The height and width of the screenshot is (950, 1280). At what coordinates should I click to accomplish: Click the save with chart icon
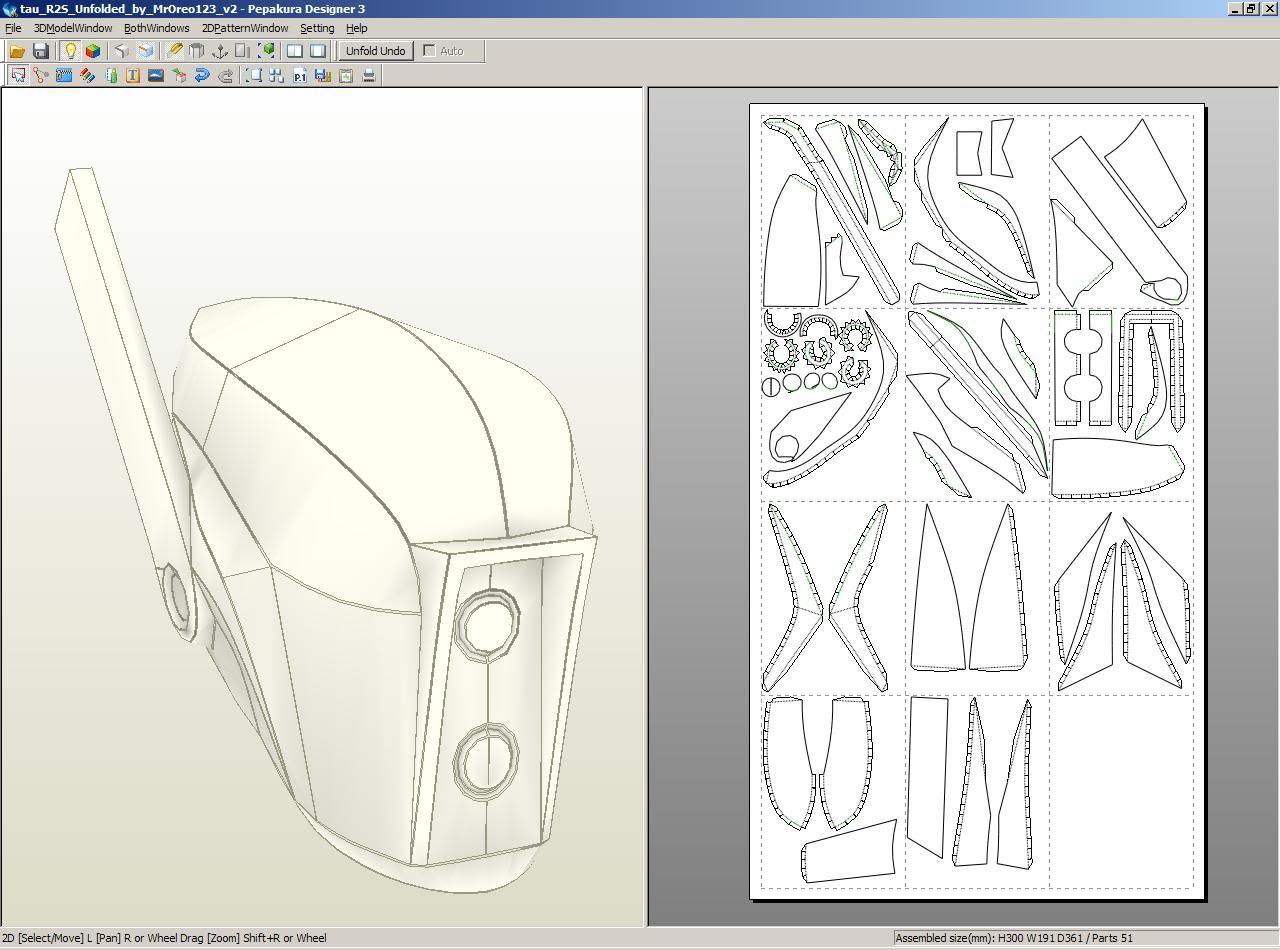point(323,75)
